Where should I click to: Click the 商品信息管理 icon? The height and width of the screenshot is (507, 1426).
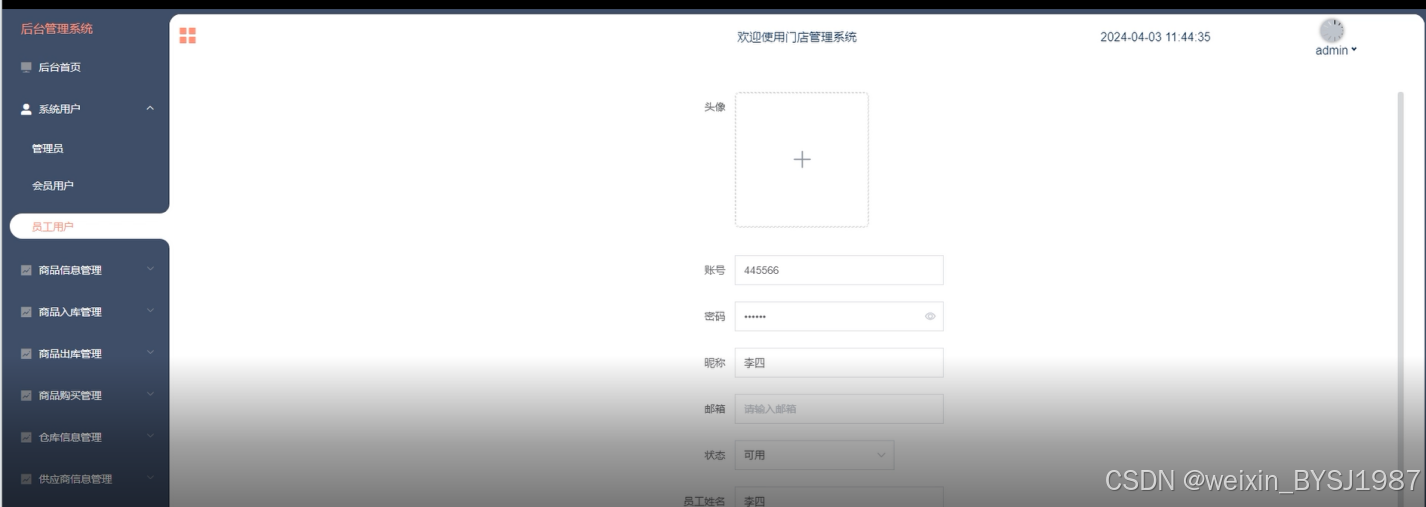[26, 270]
